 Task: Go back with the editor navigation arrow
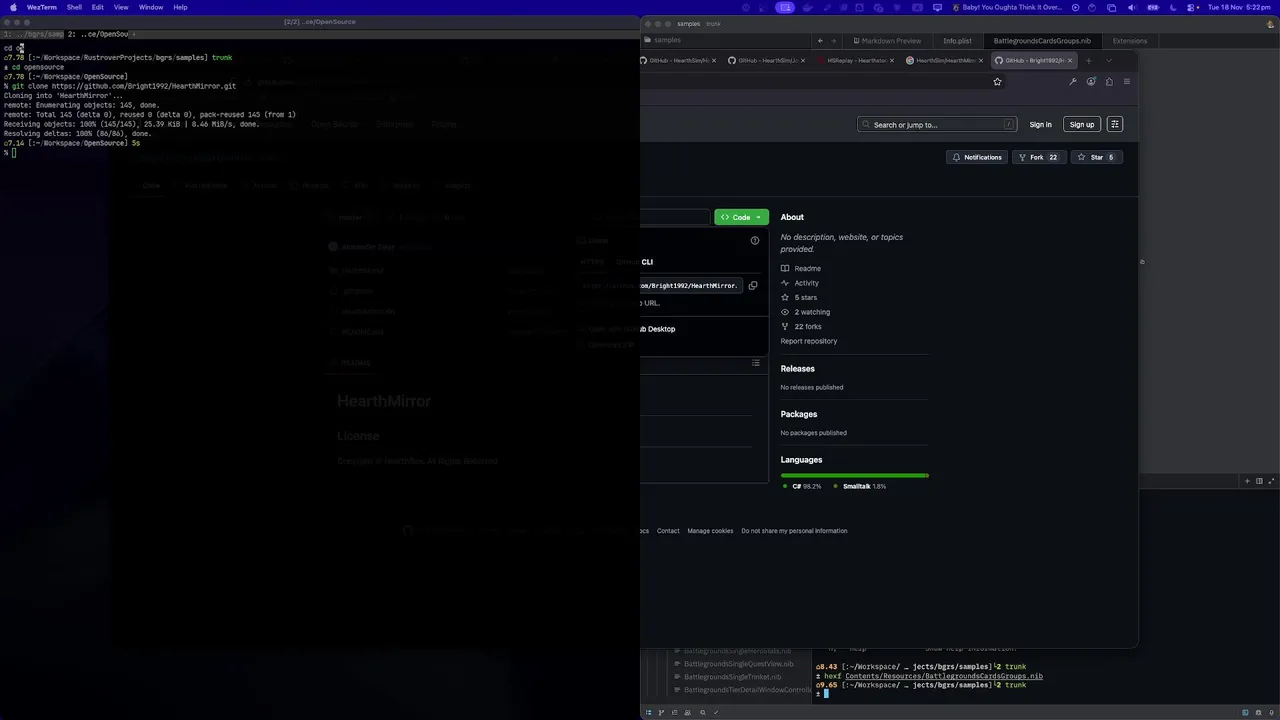820,41
